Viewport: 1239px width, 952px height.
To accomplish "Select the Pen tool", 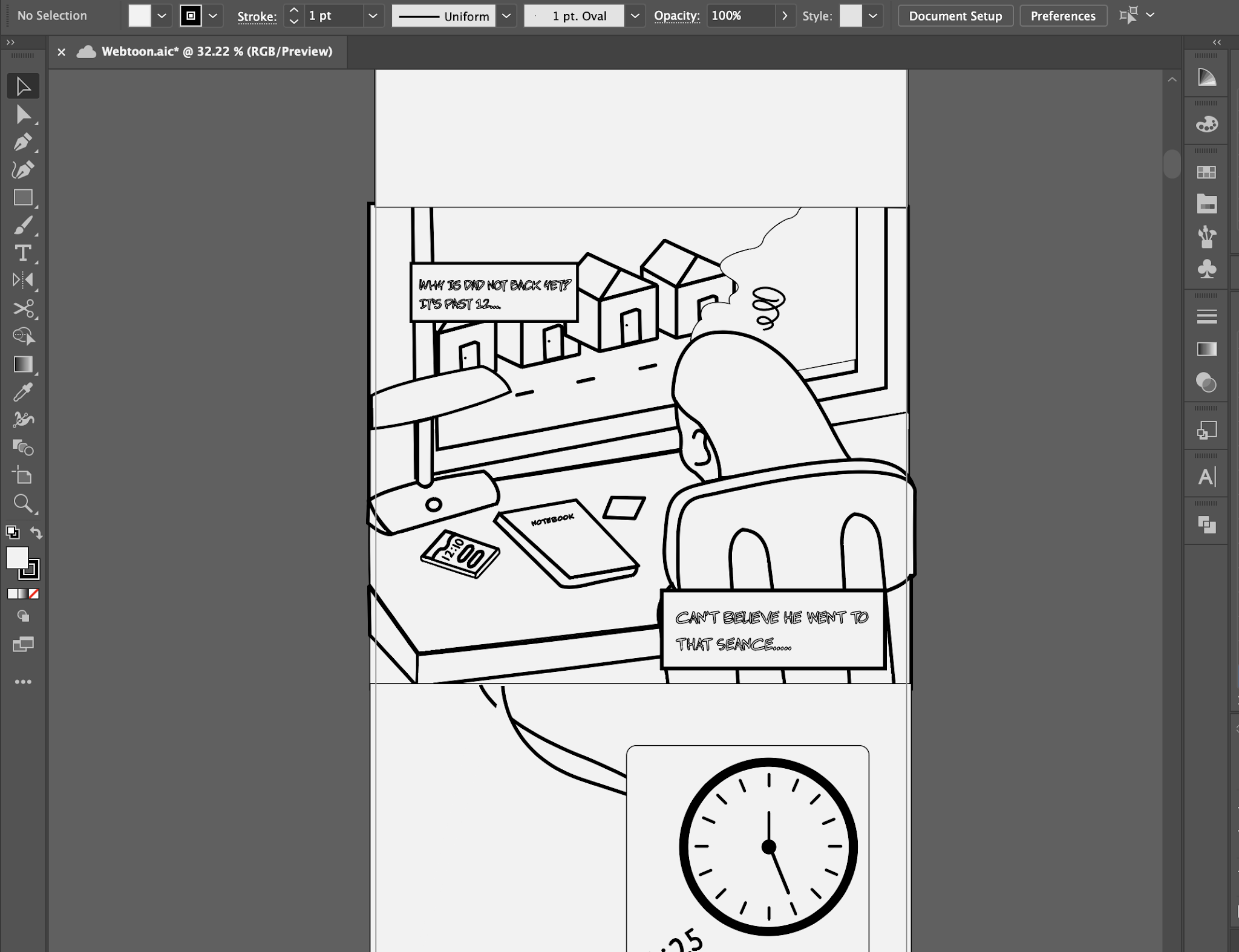I will click(23, 142).
